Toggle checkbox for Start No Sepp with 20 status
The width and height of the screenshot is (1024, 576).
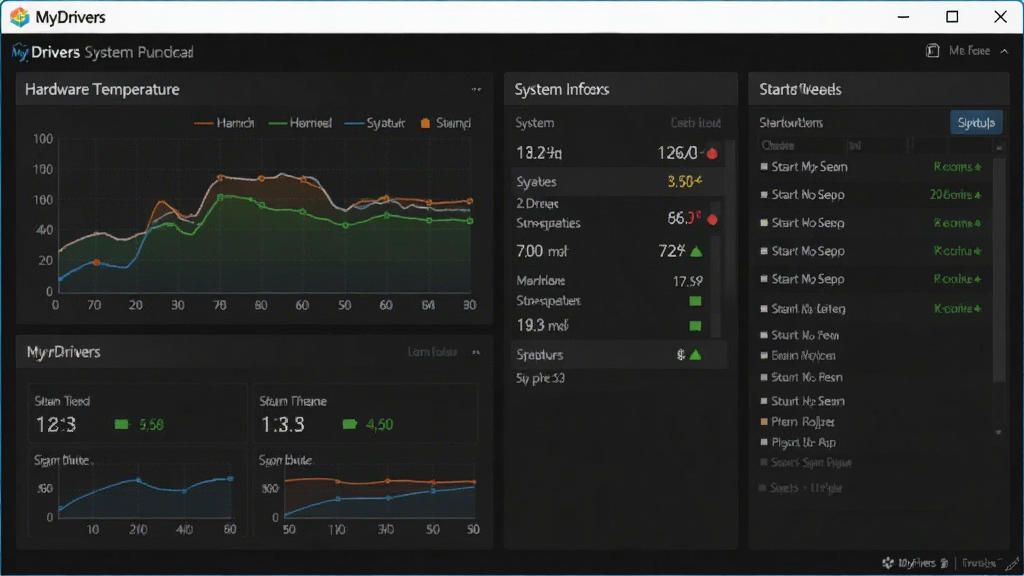point(764,195)
